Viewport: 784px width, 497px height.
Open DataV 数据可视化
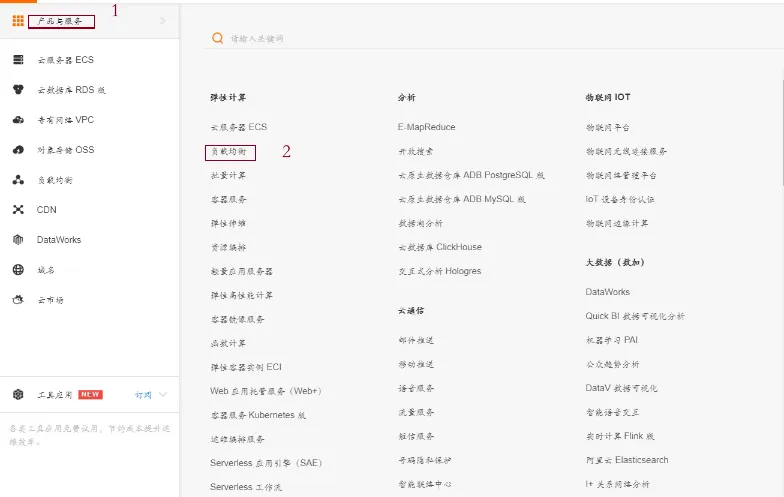[622, 388]
